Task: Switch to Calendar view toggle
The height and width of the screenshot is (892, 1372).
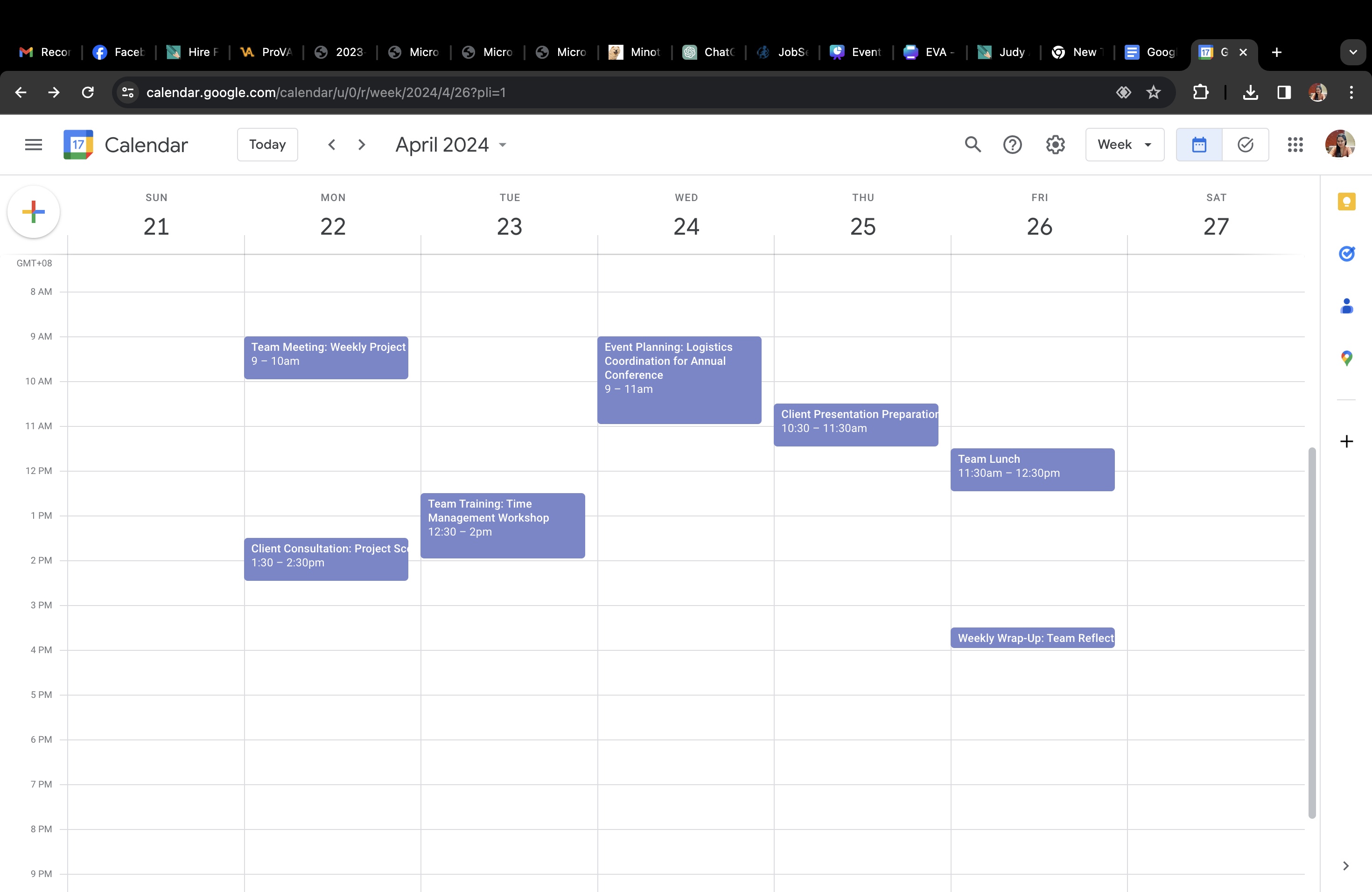Action: 1199,145
